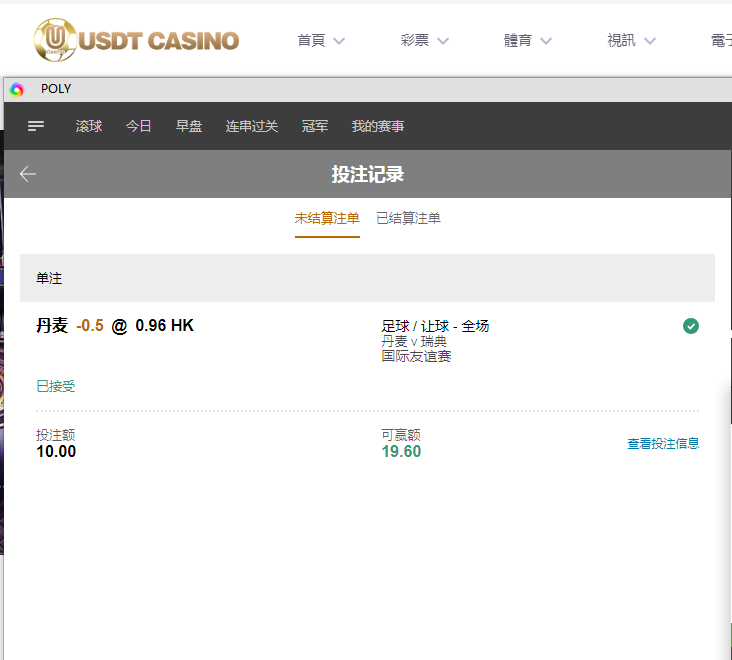This screenshot has width=732, height=660.
Task: Switch to the 未结算注单 tab
Action: click(327, 218)
